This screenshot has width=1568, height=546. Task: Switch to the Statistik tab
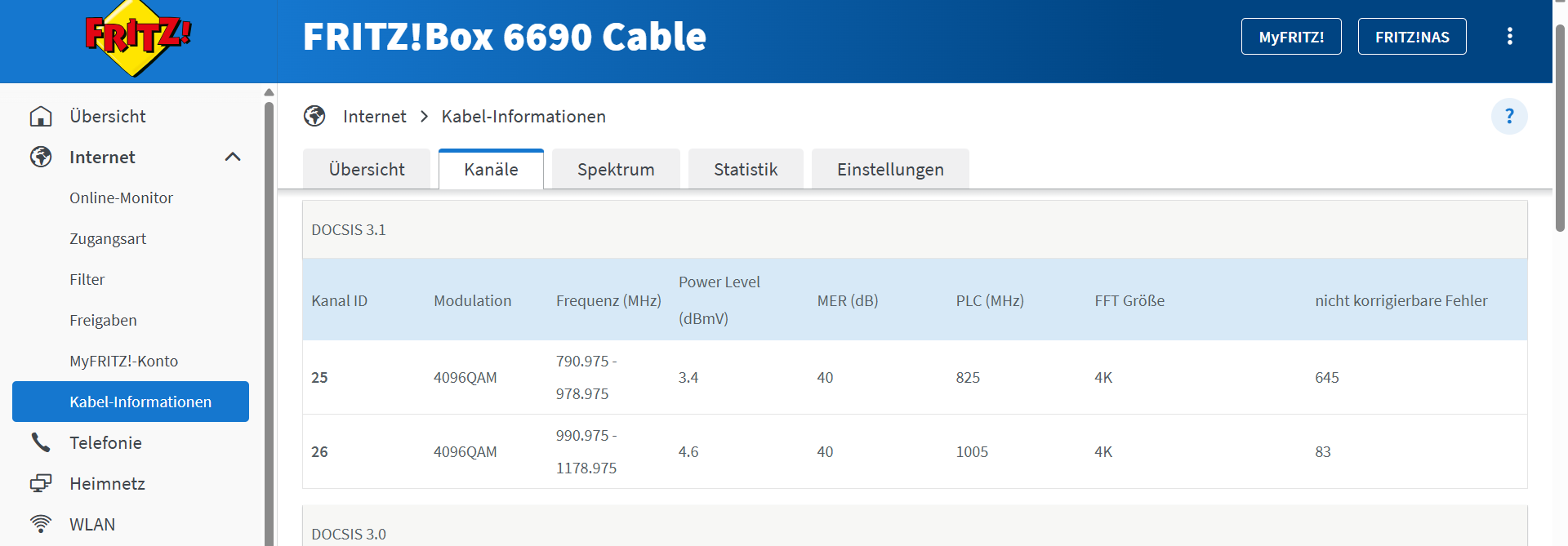pos(746,170)
